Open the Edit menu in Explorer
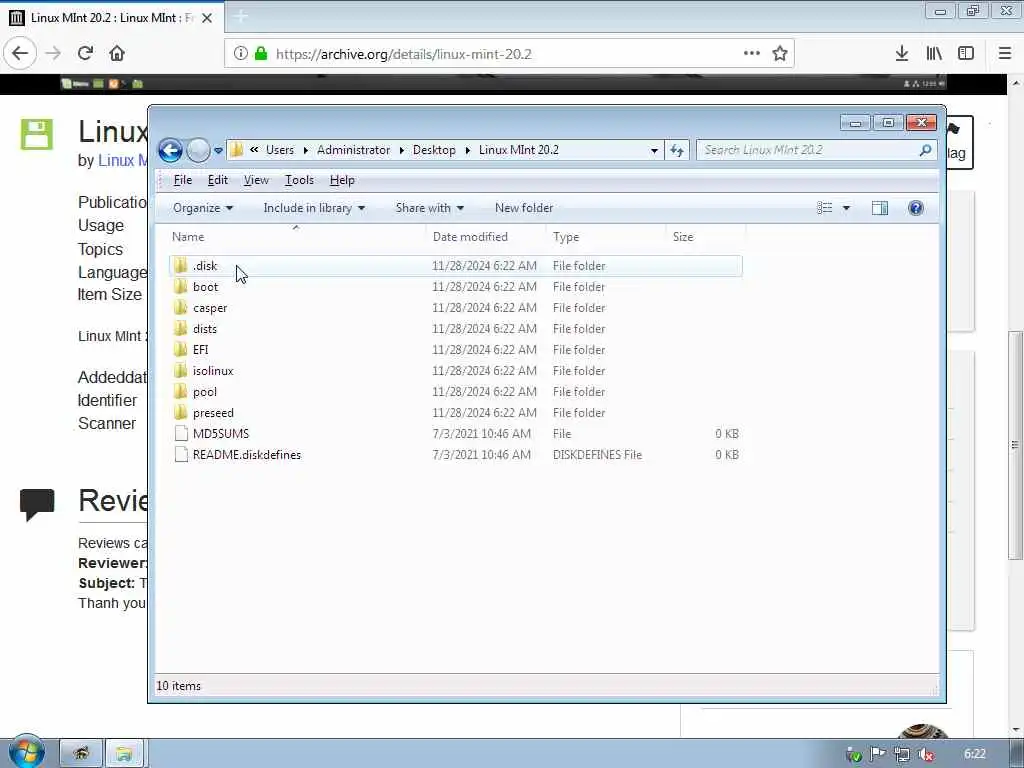The image size is (1024, 768). coord(217,180)
